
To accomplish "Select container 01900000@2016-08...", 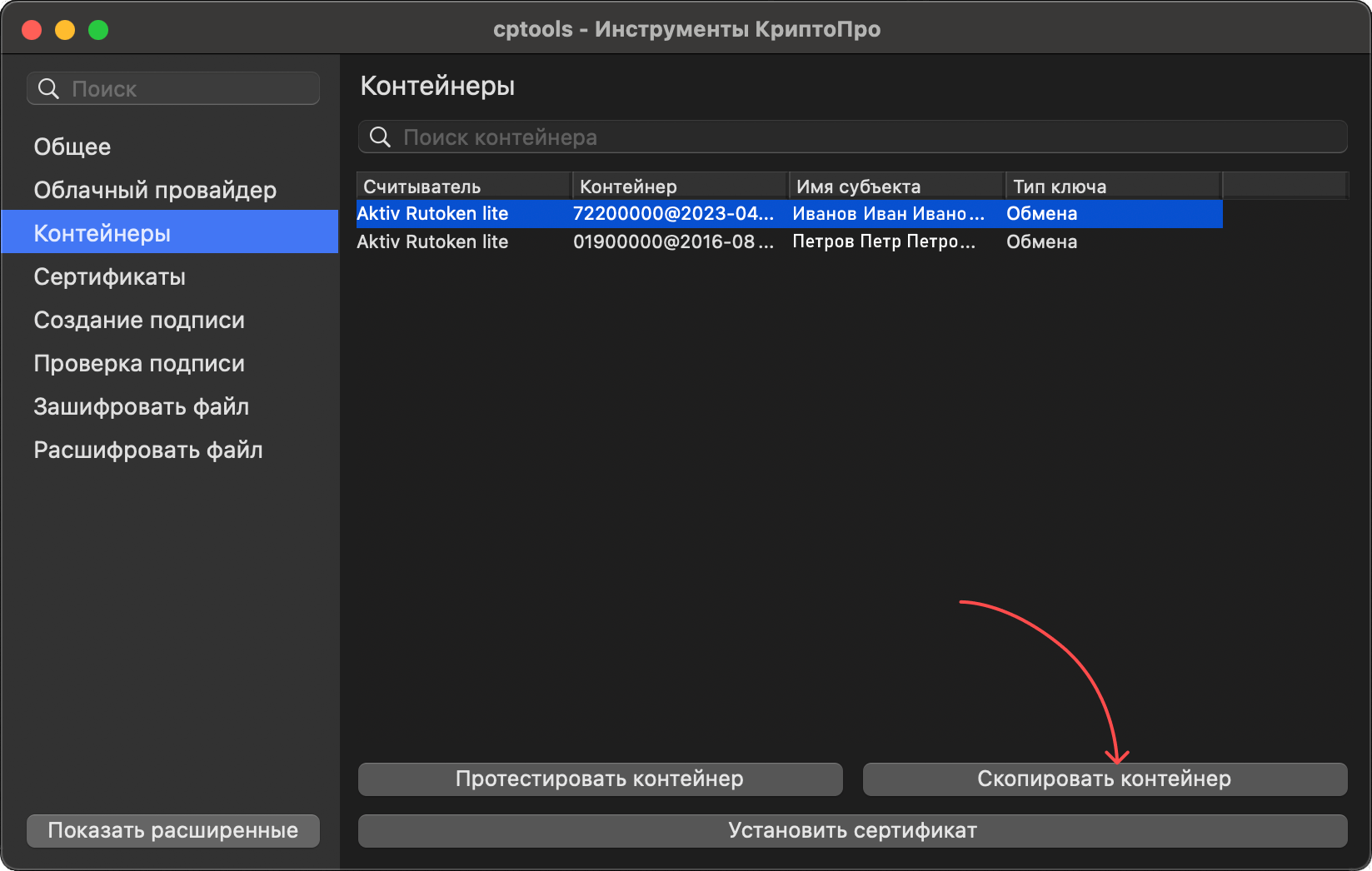I will click(673, 241).
